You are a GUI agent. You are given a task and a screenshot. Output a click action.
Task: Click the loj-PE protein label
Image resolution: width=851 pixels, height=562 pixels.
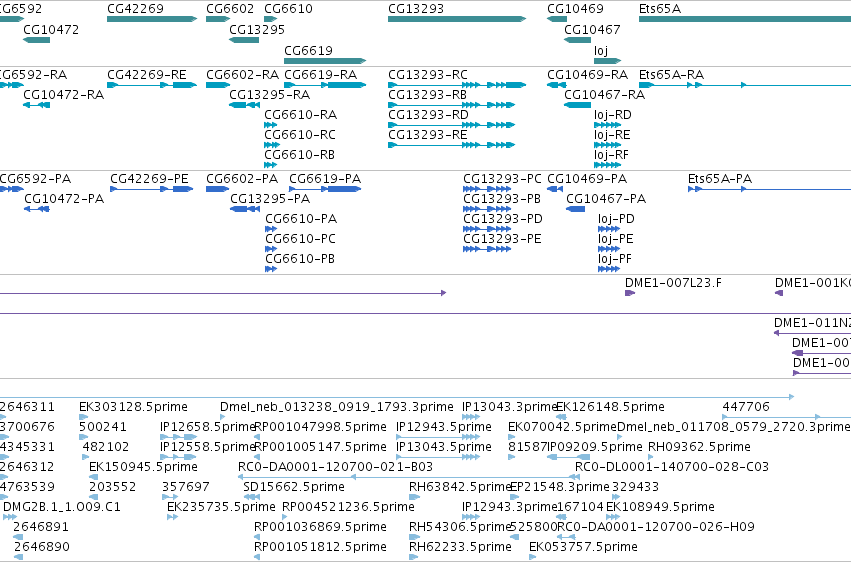615,239
